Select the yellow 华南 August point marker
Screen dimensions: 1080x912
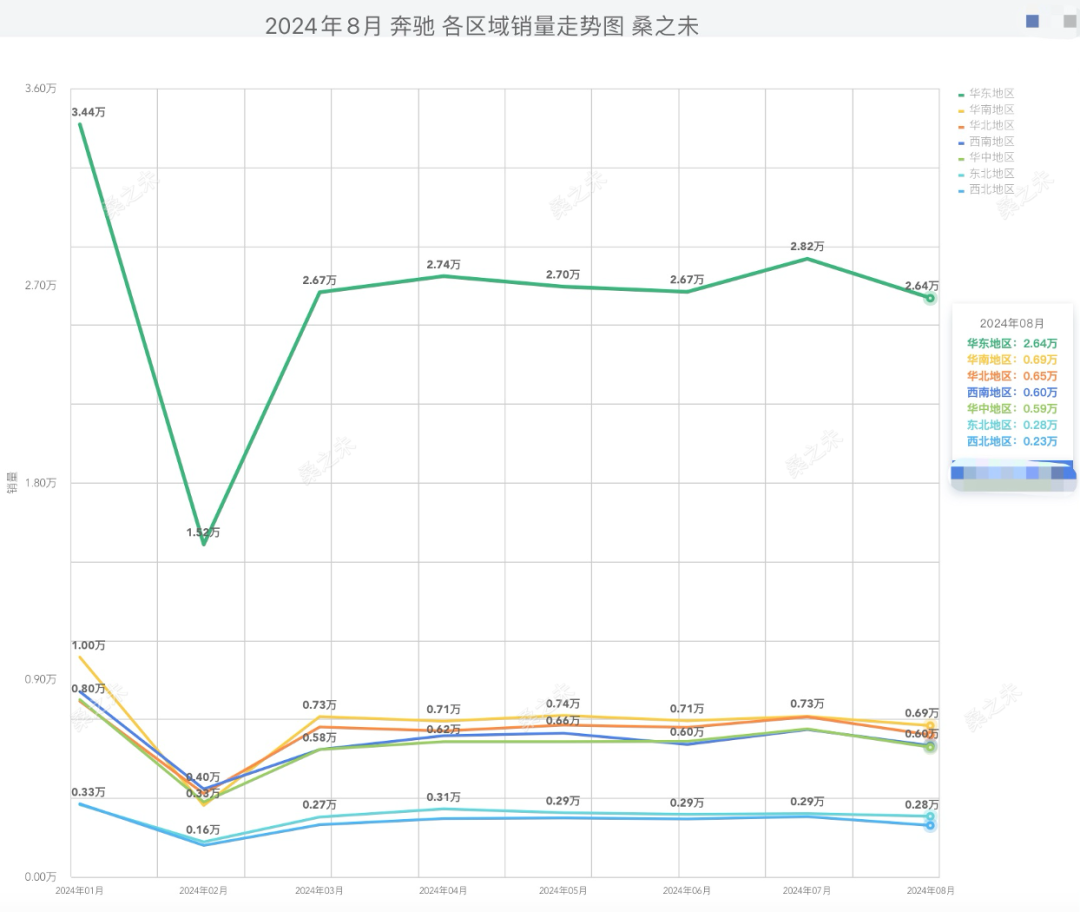pyautogui.click(x=930, y=726)
